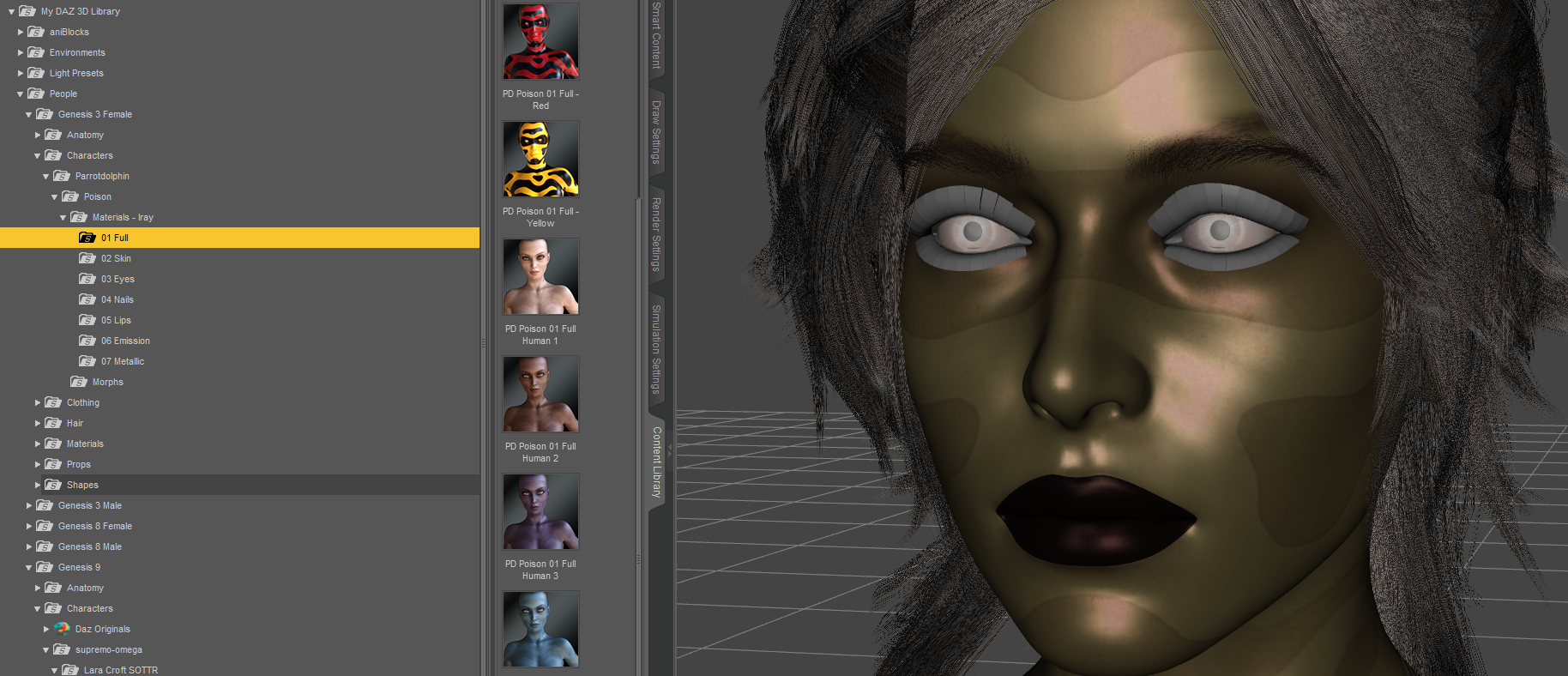Open the Smart Content side tab
Viewport: 1568px width, 676px height.
pyautogui.click(x=656, y=36)
